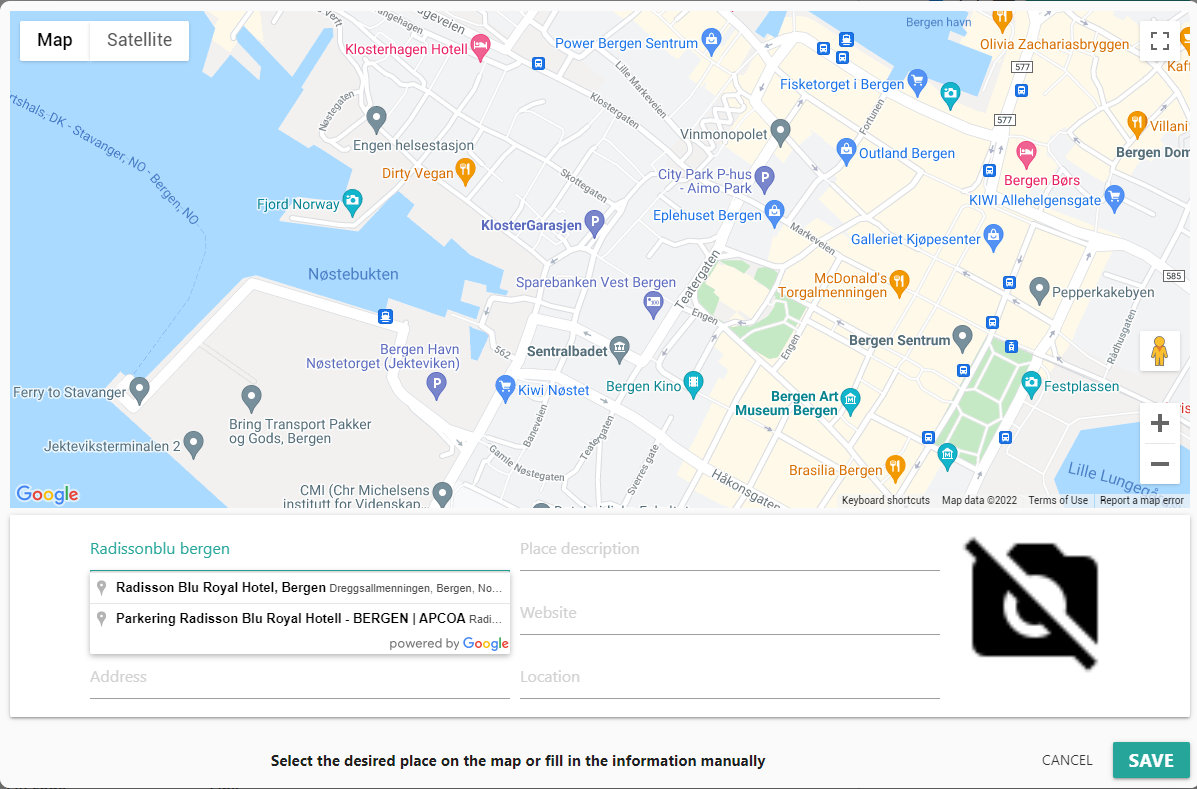Click the Klosterhagen Hotell marker

click(x=480, y=47)
